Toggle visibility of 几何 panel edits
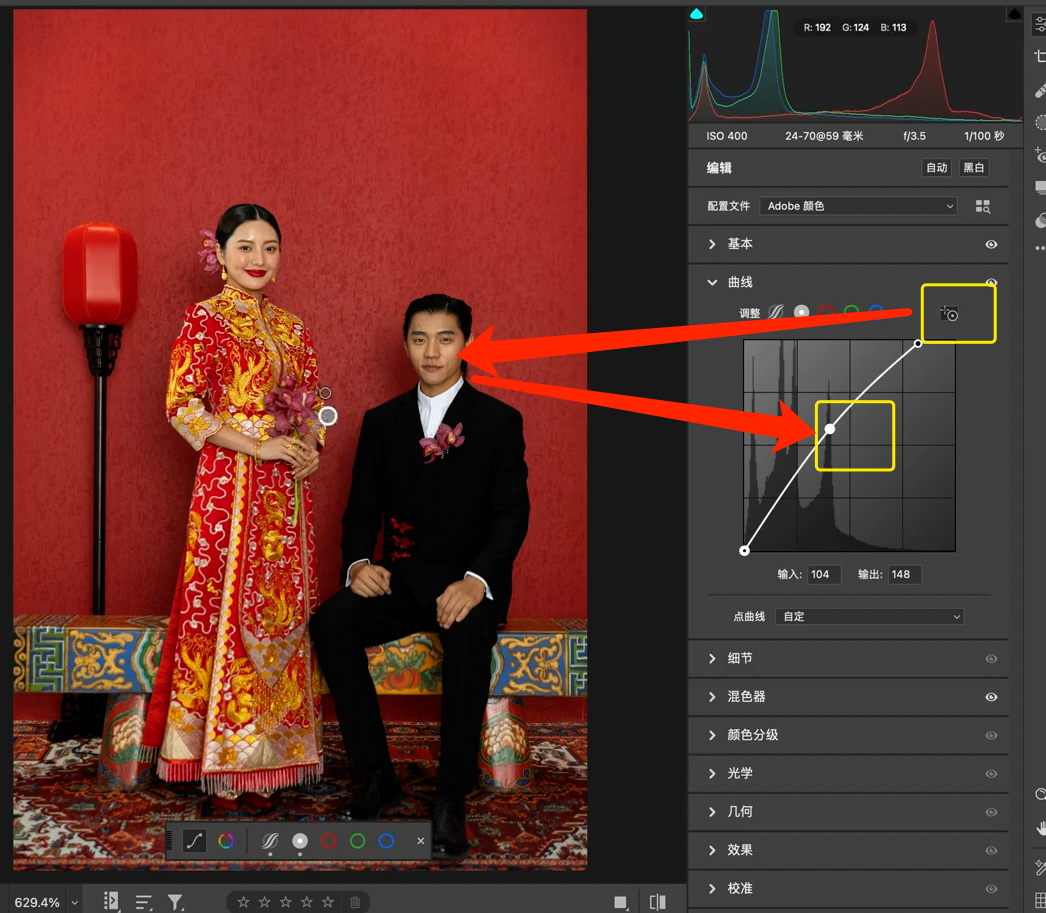The width and height of the screenshot is (1046, 913). (991, 812)
